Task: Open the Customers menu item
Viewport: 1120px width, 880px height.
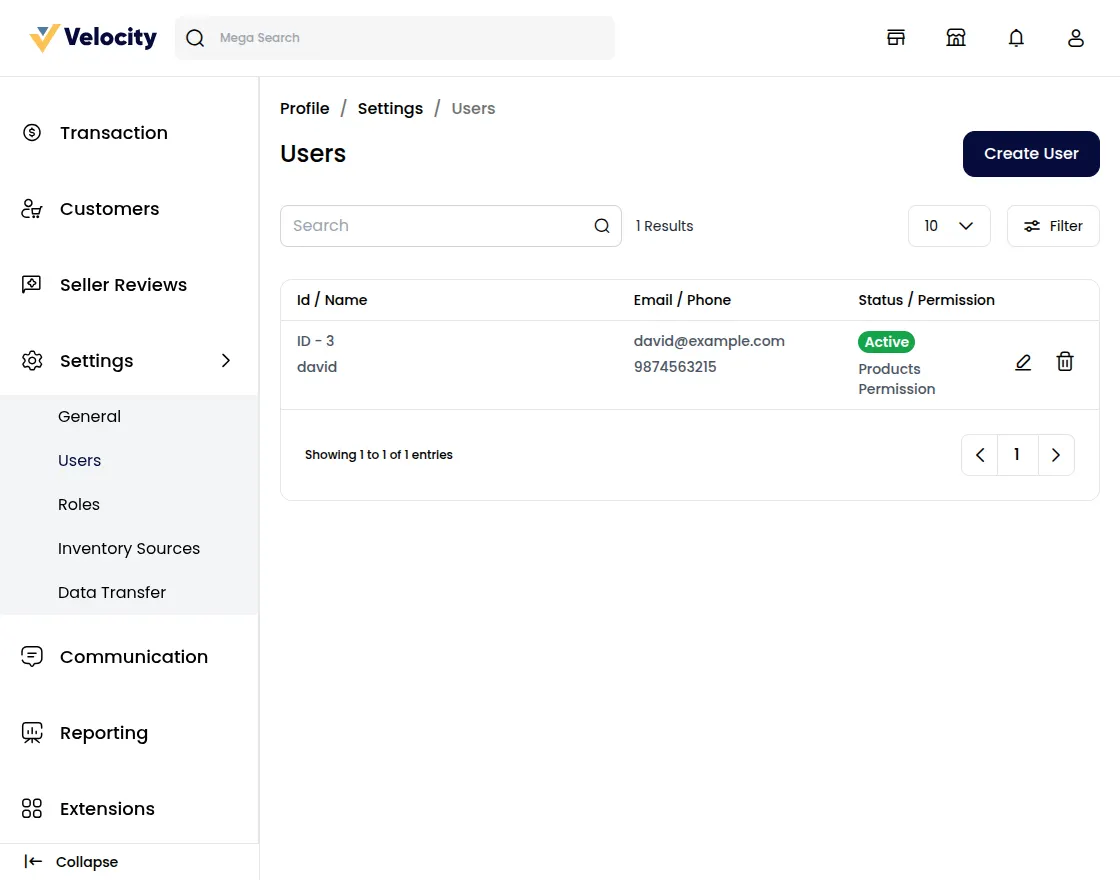Action: [109, 209]
